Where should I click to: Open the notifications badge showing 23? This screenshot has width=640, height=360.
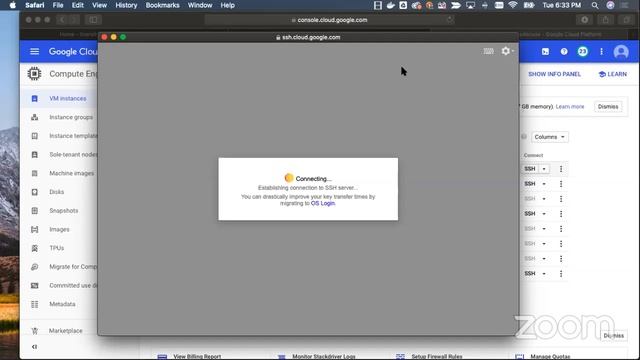pyautogui.click(x=582, y=52)
